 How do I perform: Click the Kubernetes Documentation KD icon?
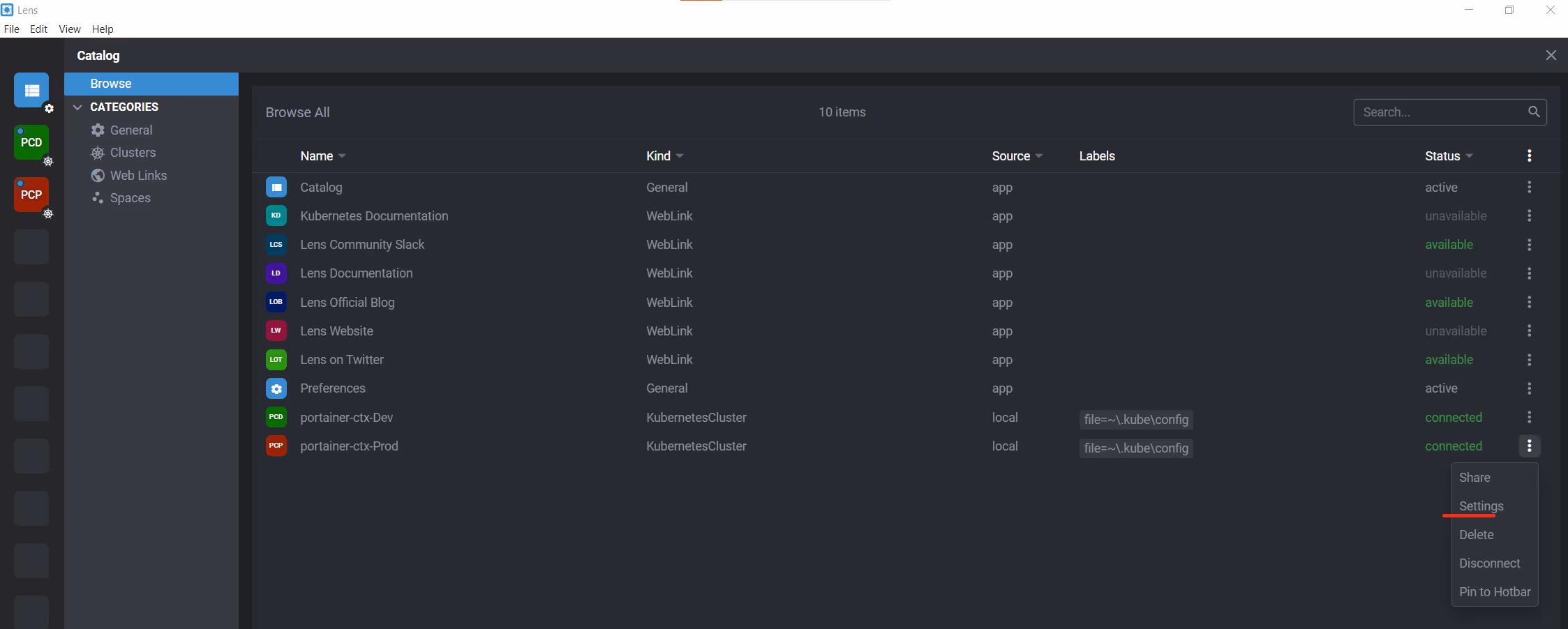point(276,215)
